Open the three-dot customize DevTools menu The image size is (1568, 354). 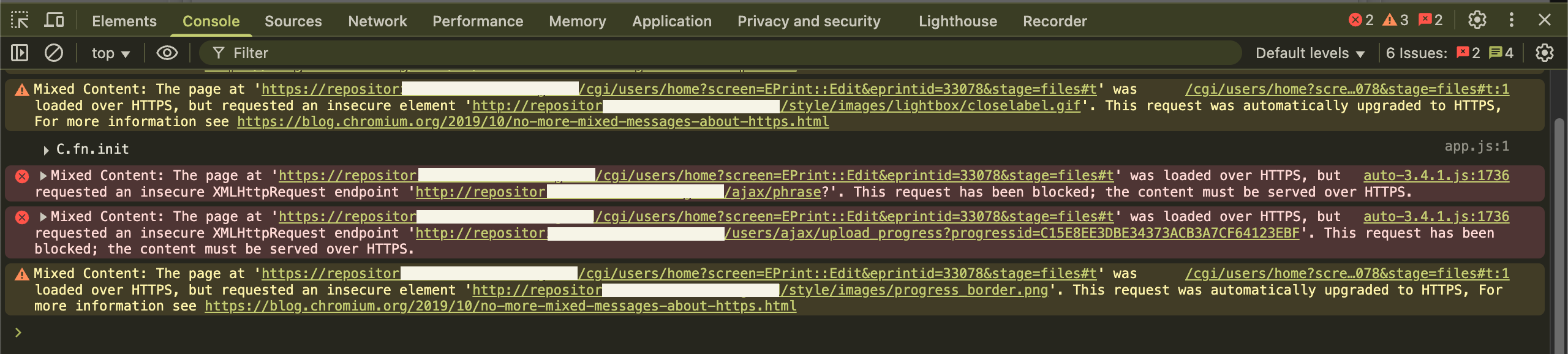1511,20
